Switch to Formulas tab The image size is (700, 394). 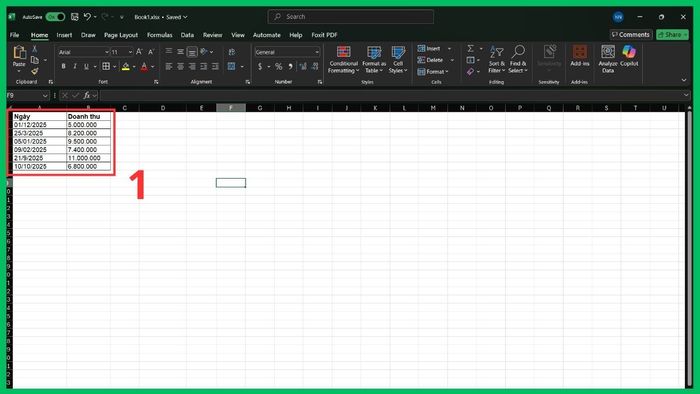pyautogui.click(x=159, y=35)
